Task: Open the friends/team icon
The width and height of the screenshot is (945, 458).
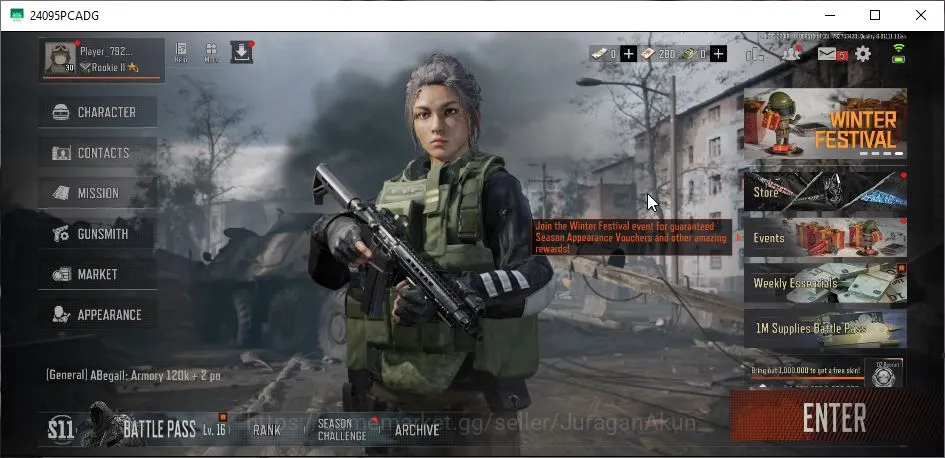Action: pos(791,54)
